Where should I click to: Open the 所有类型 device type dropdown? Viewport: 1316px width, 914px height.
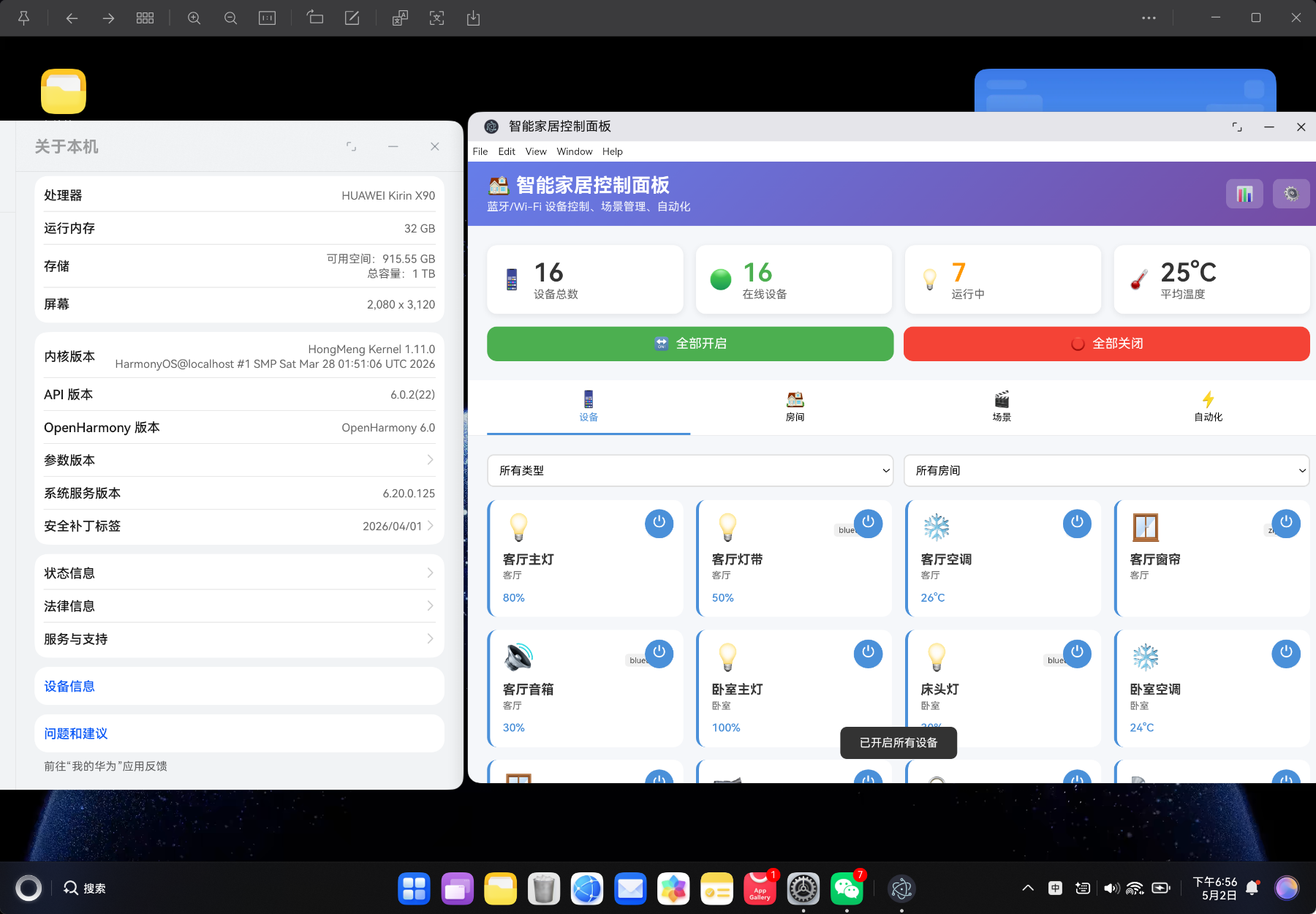[690, 470]
